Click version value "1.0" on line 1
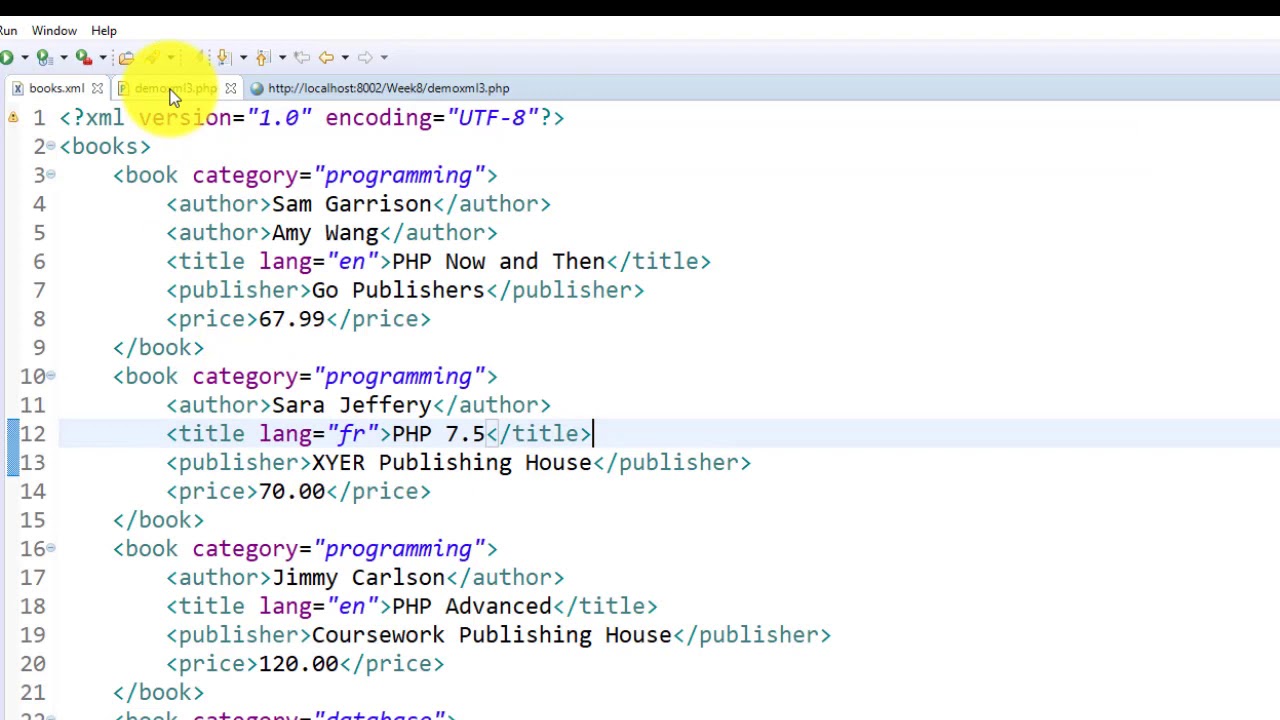Image resolution: width=1280 pixels, height=720 pixels. (x=278, y=118)
